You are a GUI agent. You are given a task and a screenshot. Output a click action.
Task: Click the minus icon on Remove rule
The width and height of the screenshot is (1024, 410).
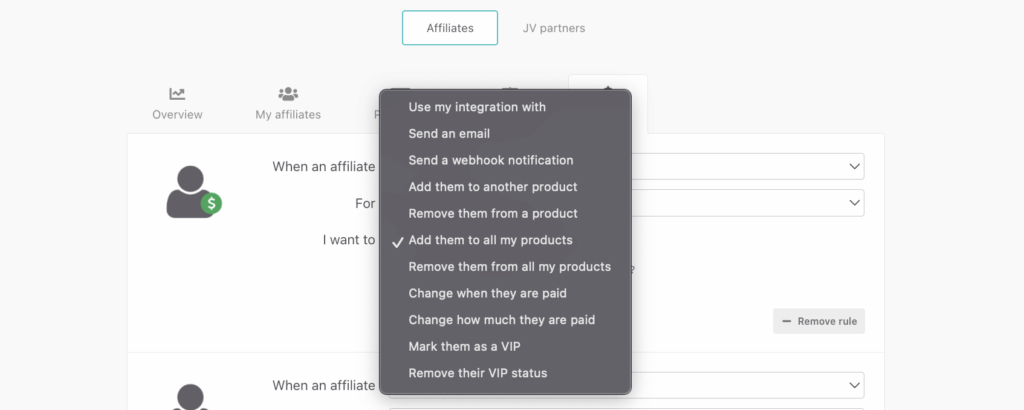(x=786, y=321)
